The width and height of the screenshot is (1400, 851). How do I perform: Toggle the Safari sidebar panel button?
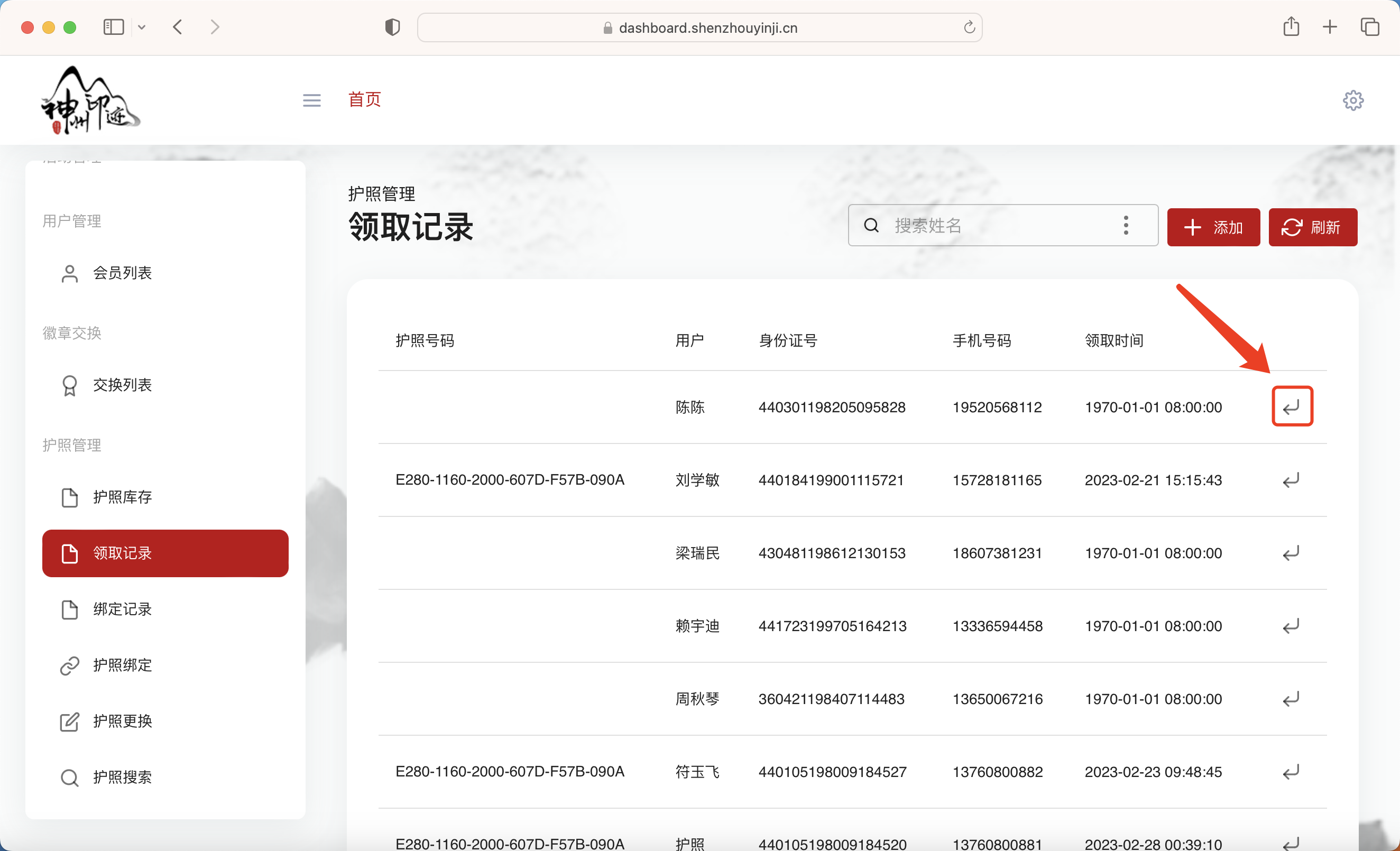(x=114, y=27)
